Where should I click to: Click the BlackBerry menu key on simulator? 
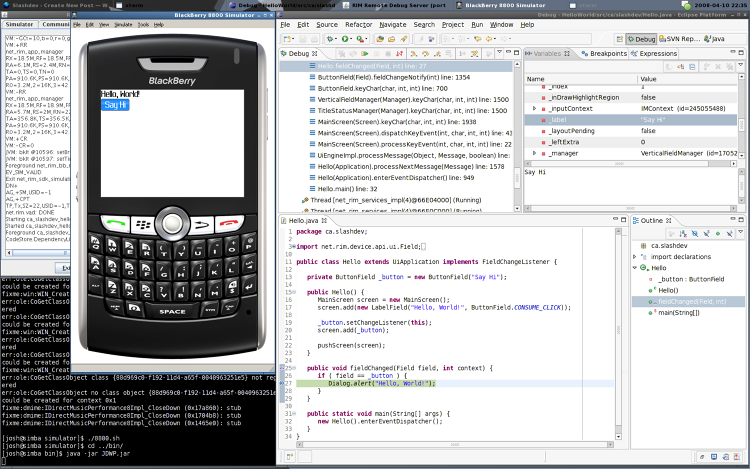pos(143,223)
